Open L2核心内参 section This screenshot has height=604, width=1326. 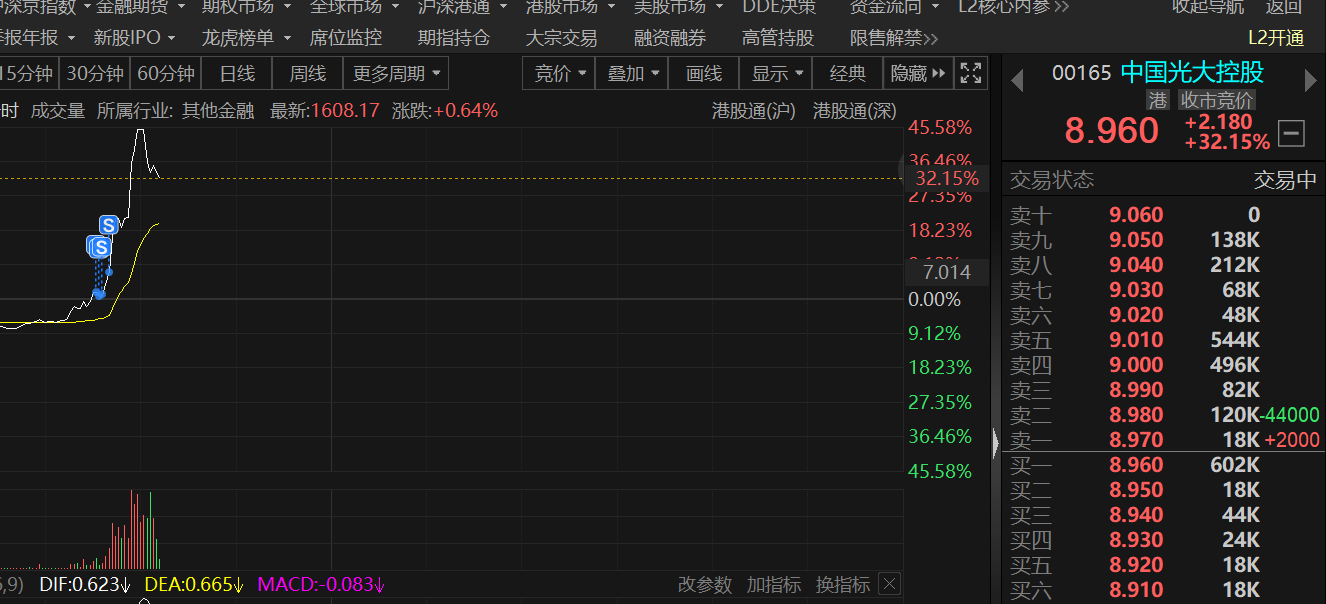[1013, 7]
